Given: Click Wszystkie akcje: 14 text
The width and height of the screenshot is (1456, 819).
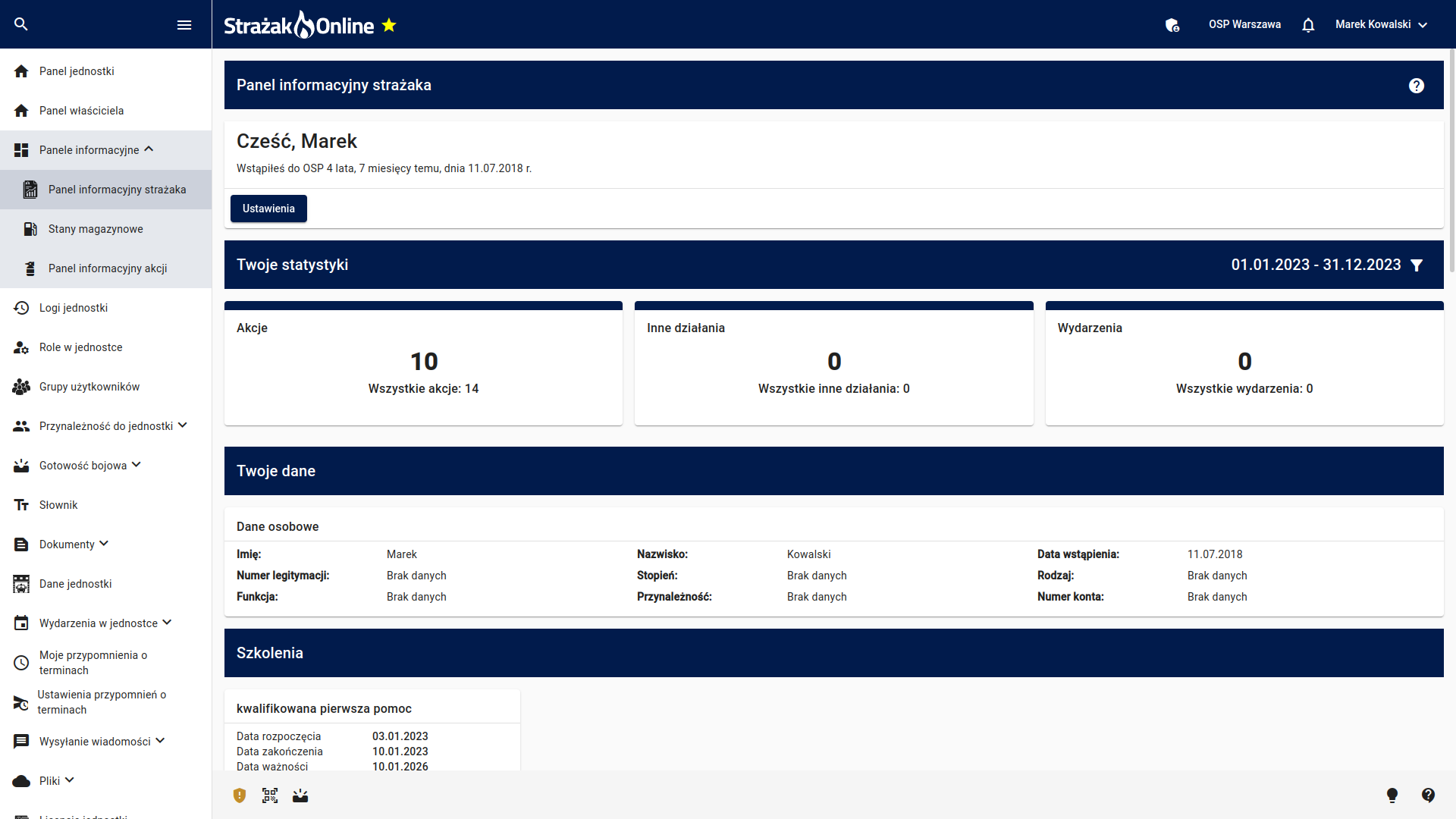Looking at the screenshot, I should pyautogui.click(x=423, y=388).
